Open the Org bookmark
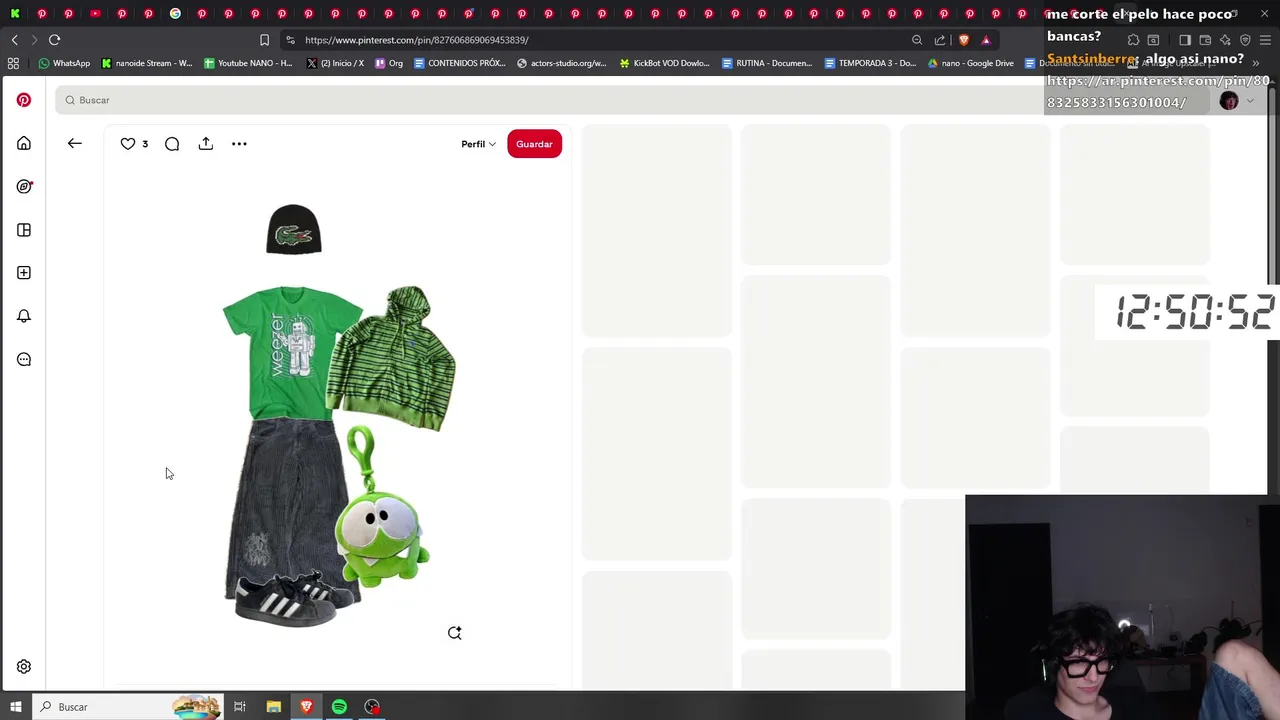The width and height of the screenshot is (1280, 720). coord(389,63)
